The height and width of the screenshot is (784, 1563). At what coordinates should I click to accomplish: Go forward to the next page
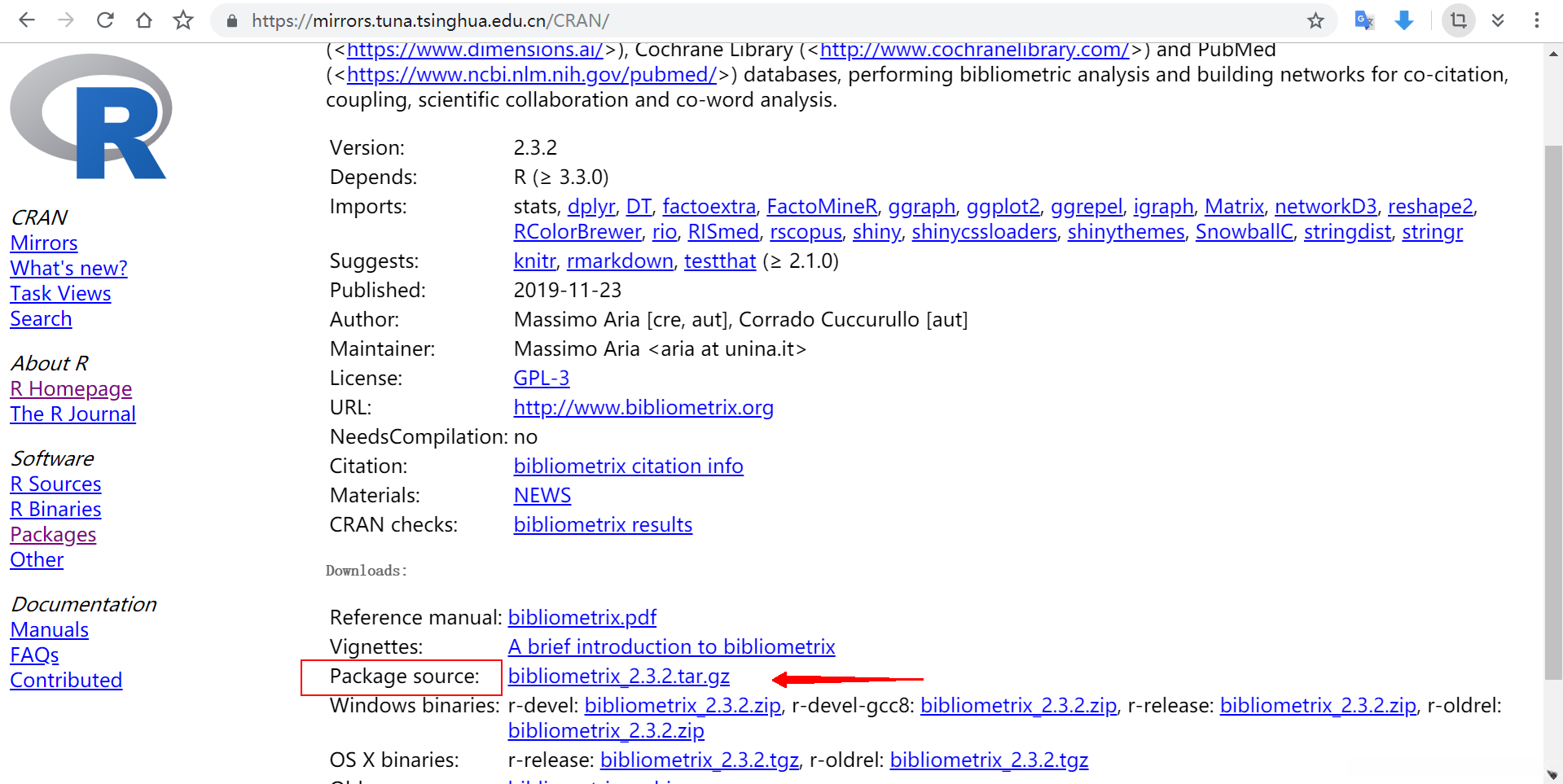coord(66,20)
